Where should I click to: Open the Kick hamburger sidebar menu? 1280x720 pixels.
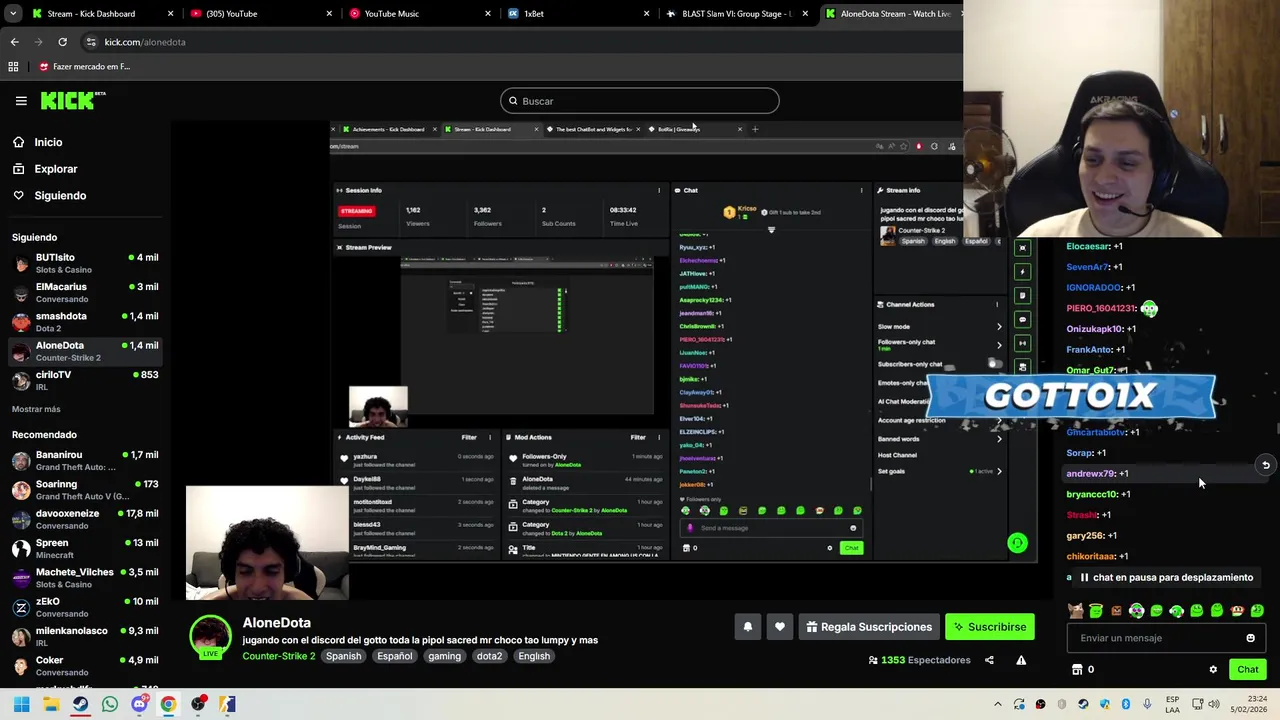pyautogui.click(x=21, y=100)
